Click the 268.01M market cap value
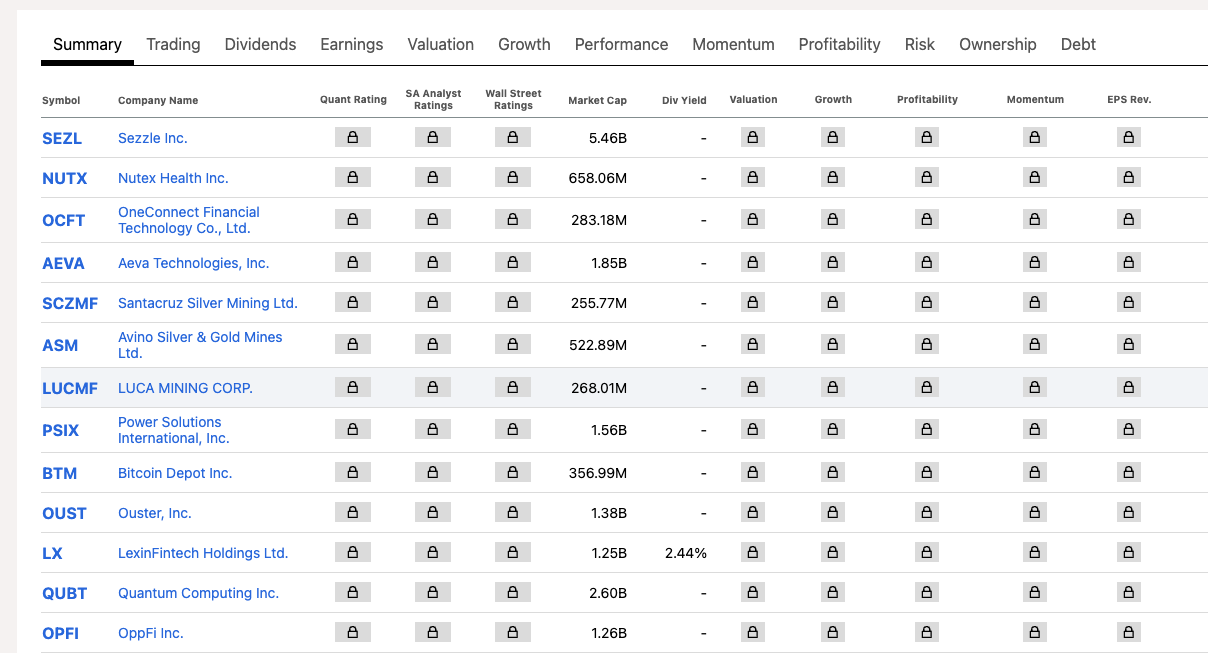 point(599,388)
